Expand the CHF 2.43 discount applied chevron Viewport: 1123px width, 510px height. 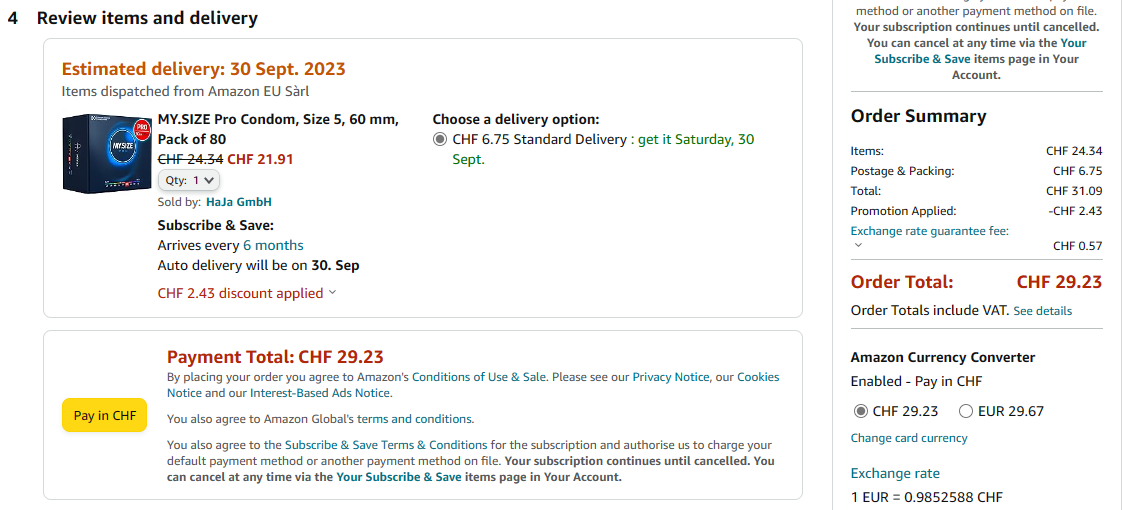pos(332,293)
